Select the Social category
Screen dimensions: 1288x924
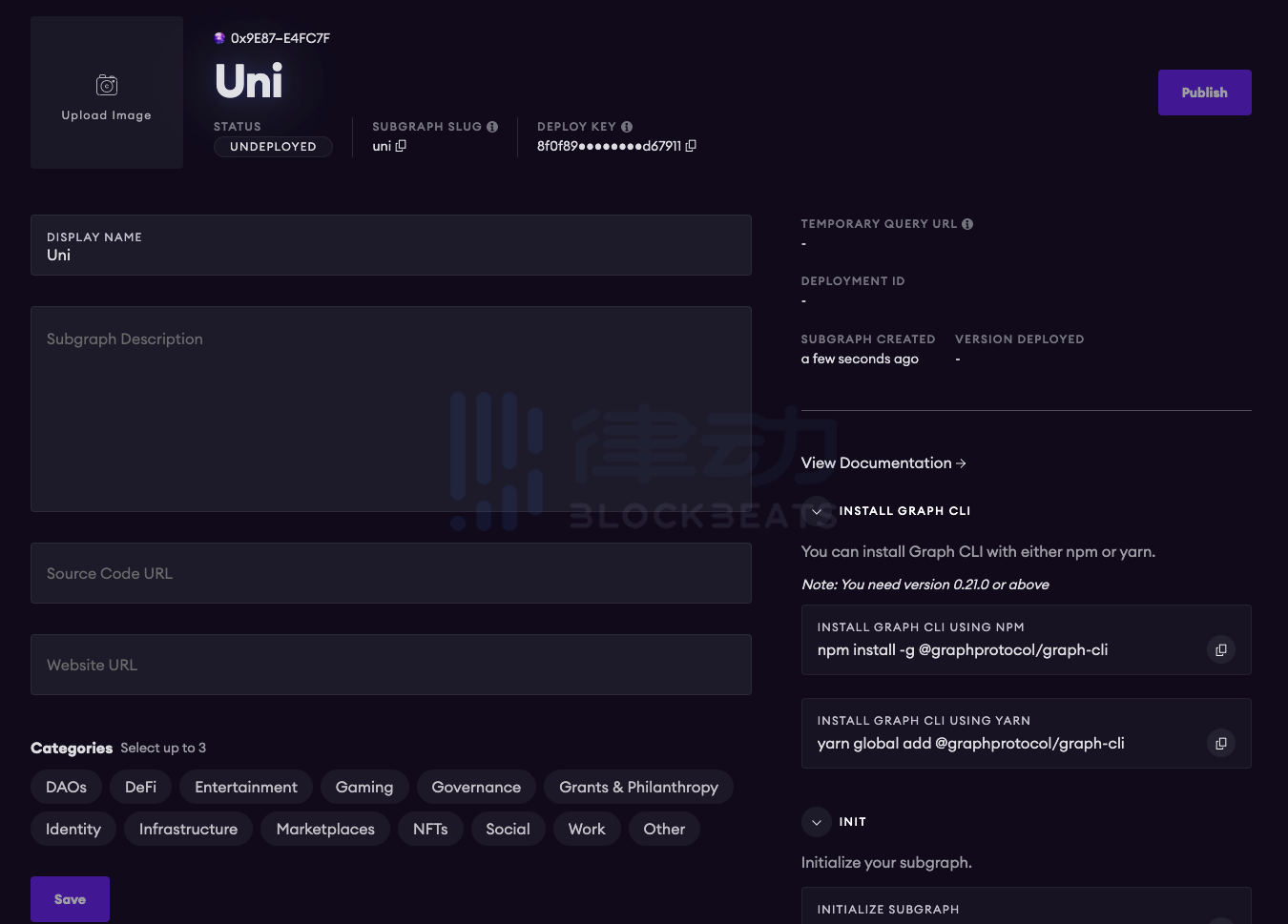(x=508, y=829)
